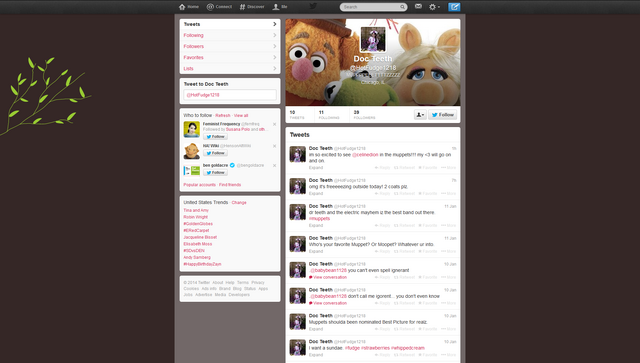640x363 pixels.
Task: Click the search magnifier icon
Action: (402, 7)
